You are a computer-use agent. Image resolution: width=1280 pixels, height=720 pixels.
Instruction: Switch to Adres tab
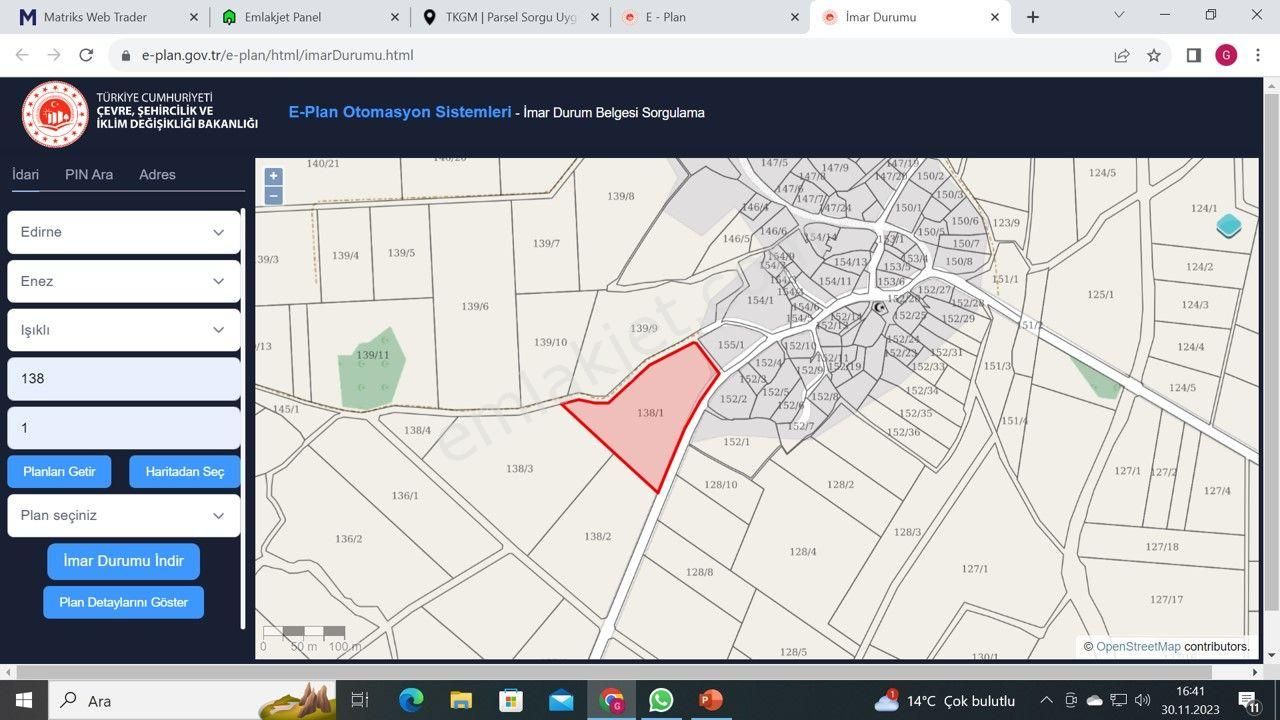157,174
